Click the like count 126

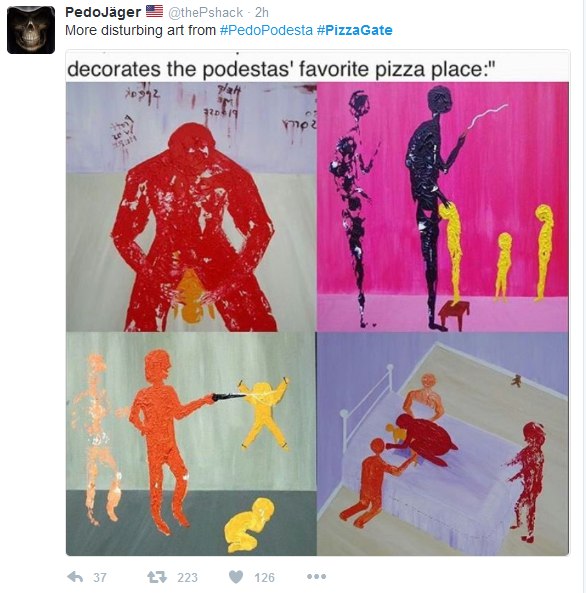pyautogui.click(x=264, y=577)
